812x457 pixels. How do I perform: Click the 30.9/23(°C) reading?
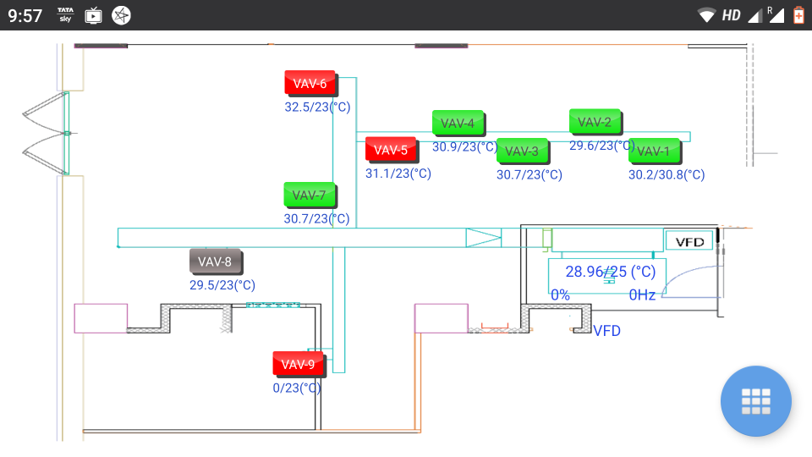465,147
